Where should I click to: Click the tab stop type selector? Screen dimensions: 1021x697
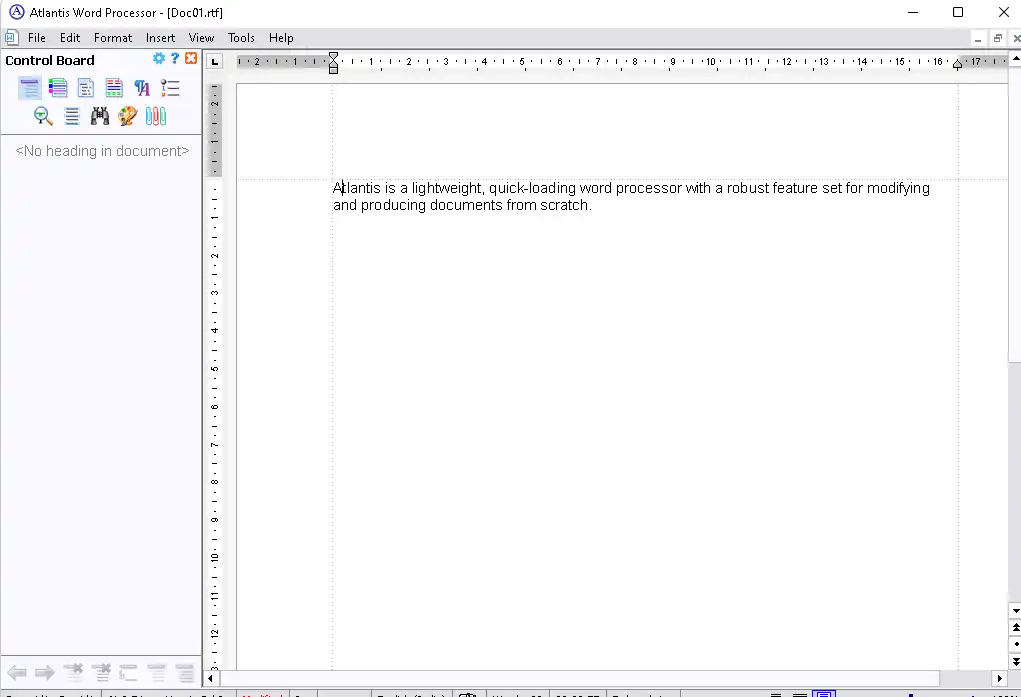(x=214, y=62)
